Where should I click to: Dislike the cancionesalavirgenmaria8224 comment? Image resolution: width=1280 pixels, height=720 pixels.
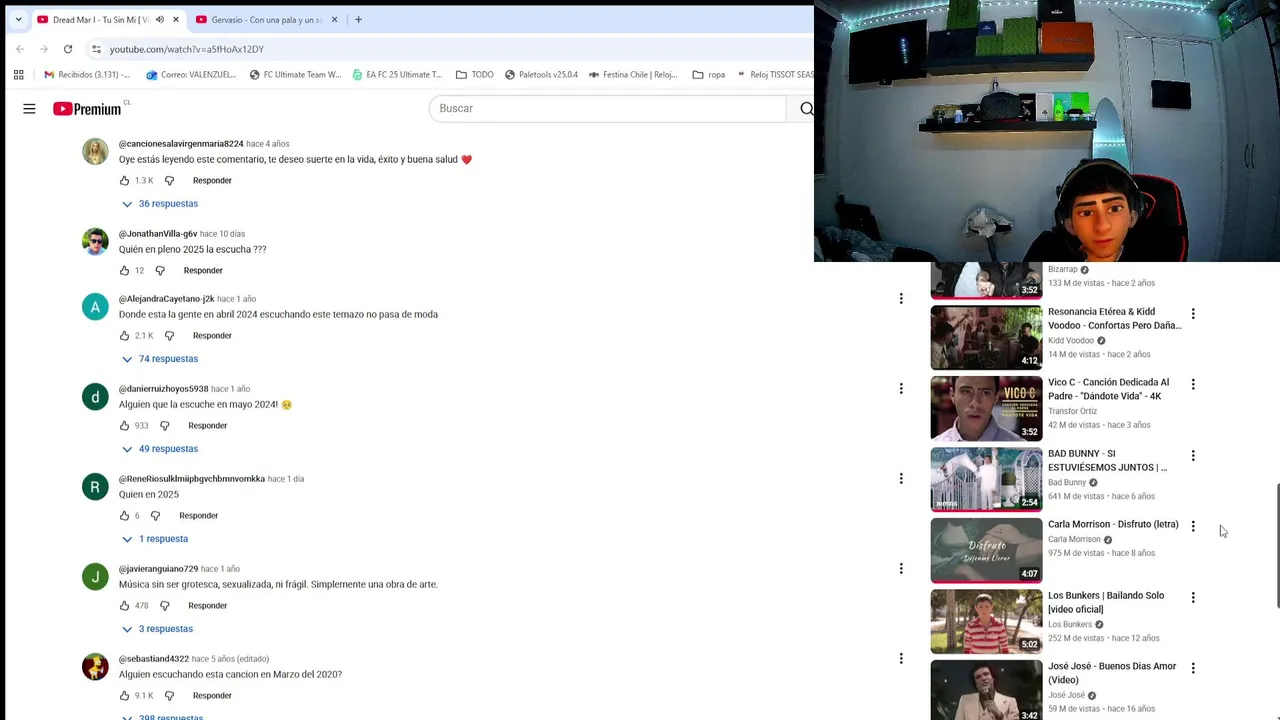[x=169, y=181]
